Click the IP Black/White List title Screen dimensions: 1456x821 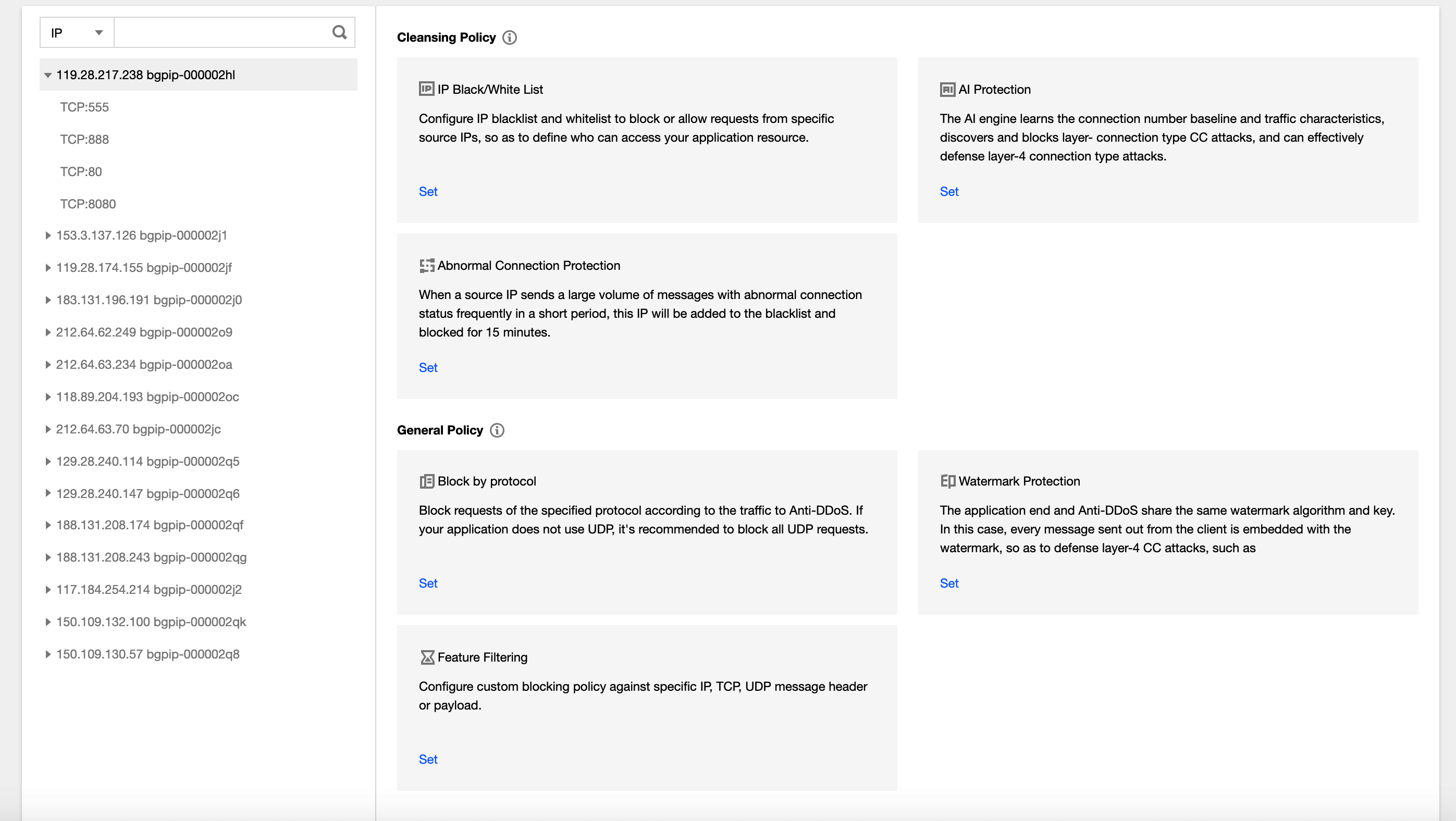[490, 89]
